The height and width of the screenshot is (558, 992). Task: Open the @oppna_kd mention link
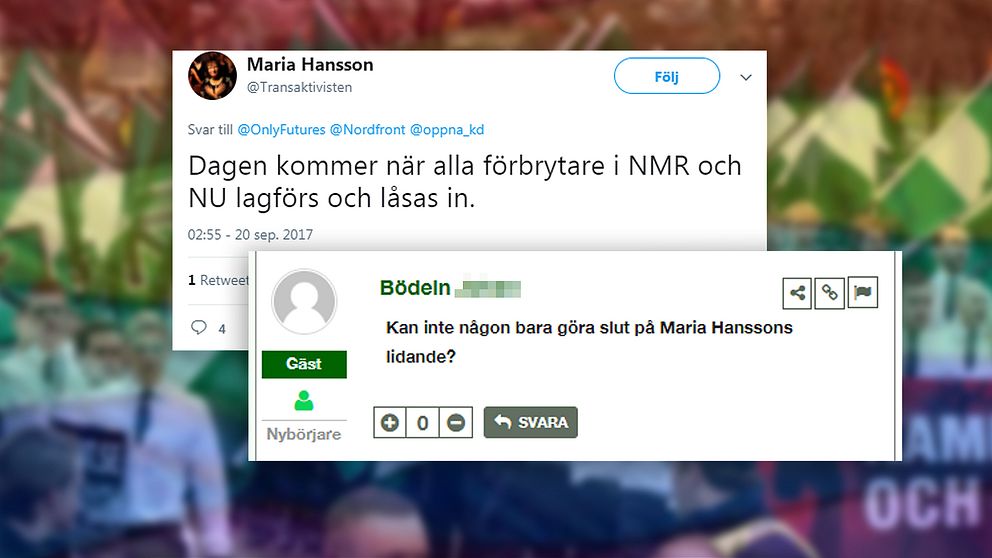pyautogui.click(x=447, y=130)
